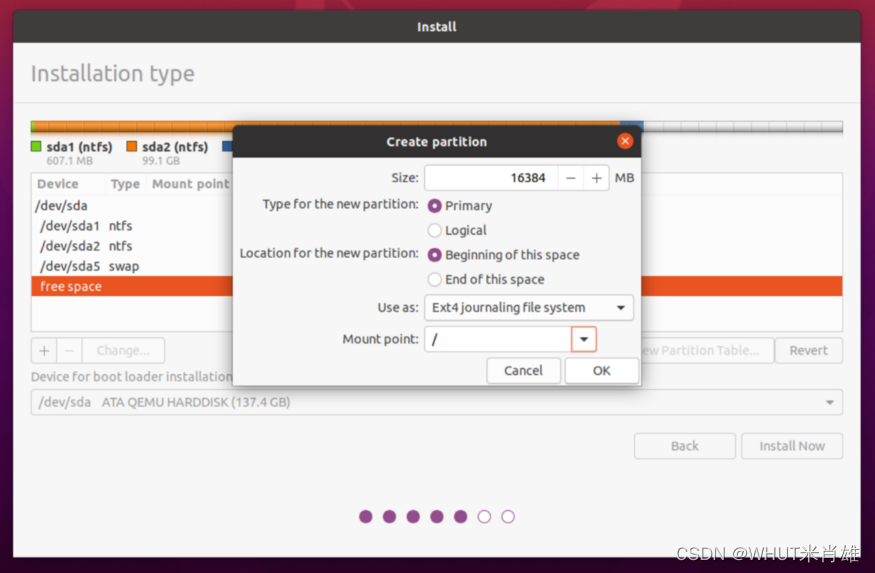Confirm partition with OK button
The image size is (875, 573).
click(x=602, y=370)
